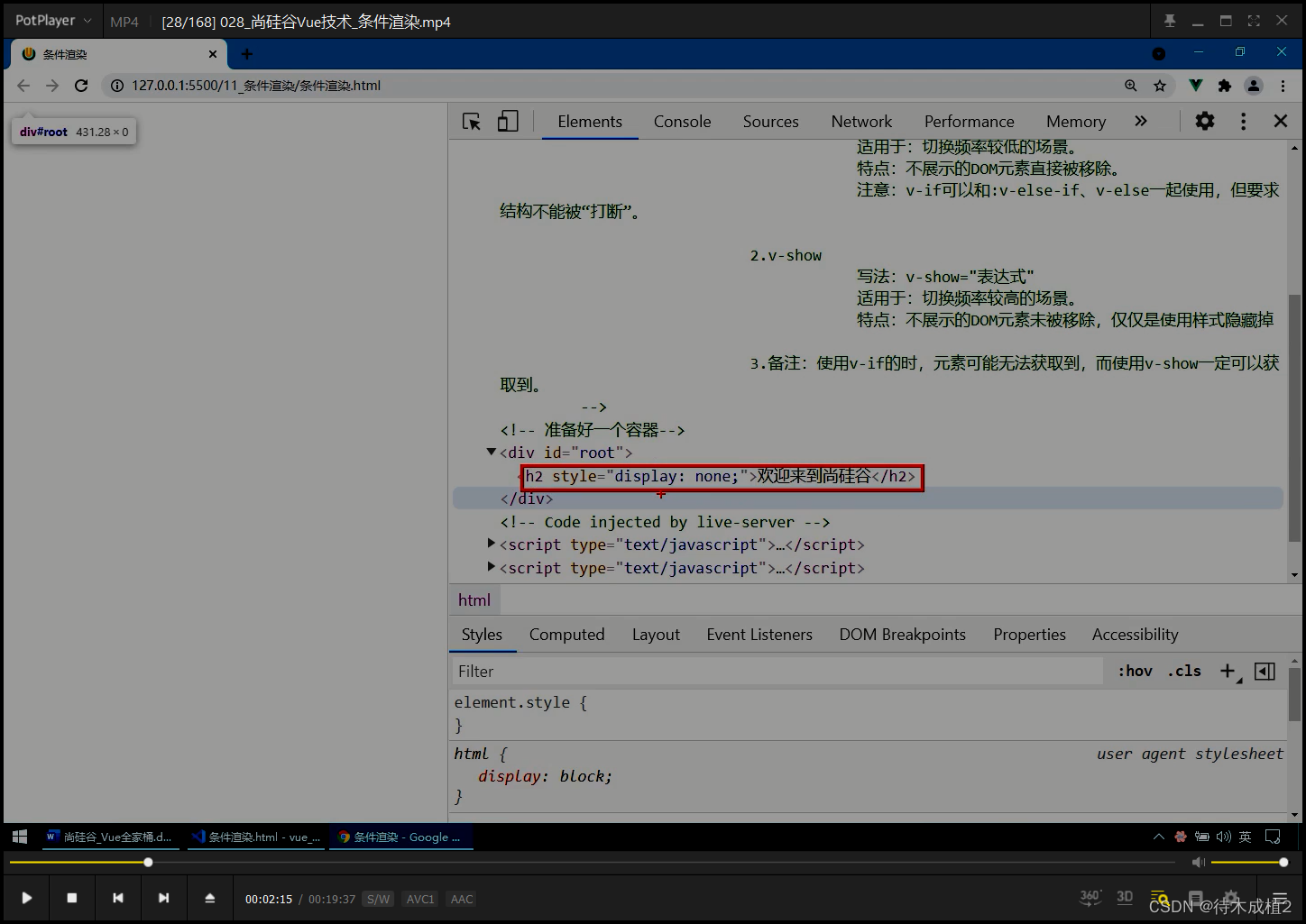Open the Event Listeners tab
The image size is (1306, 924).
click(x=759, y=635)
